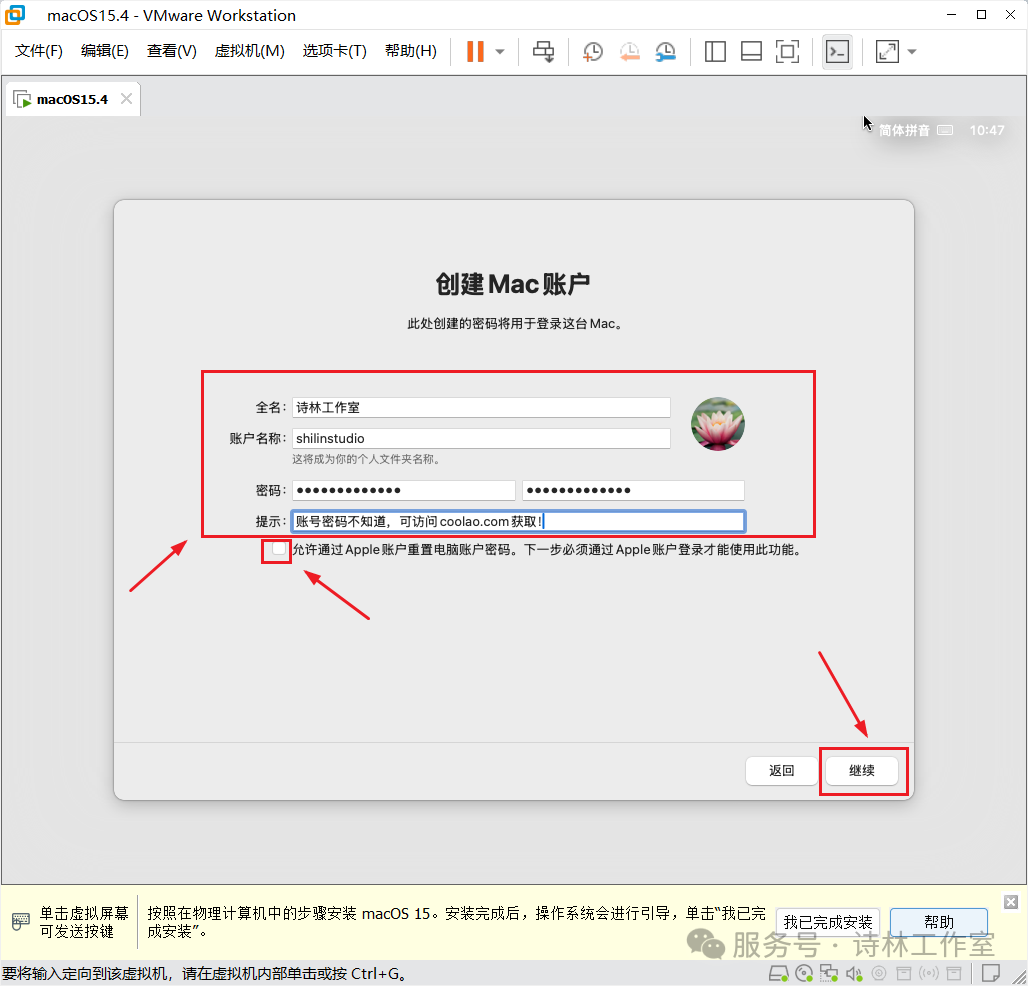Switch to console view icon

tap(837, 51)
